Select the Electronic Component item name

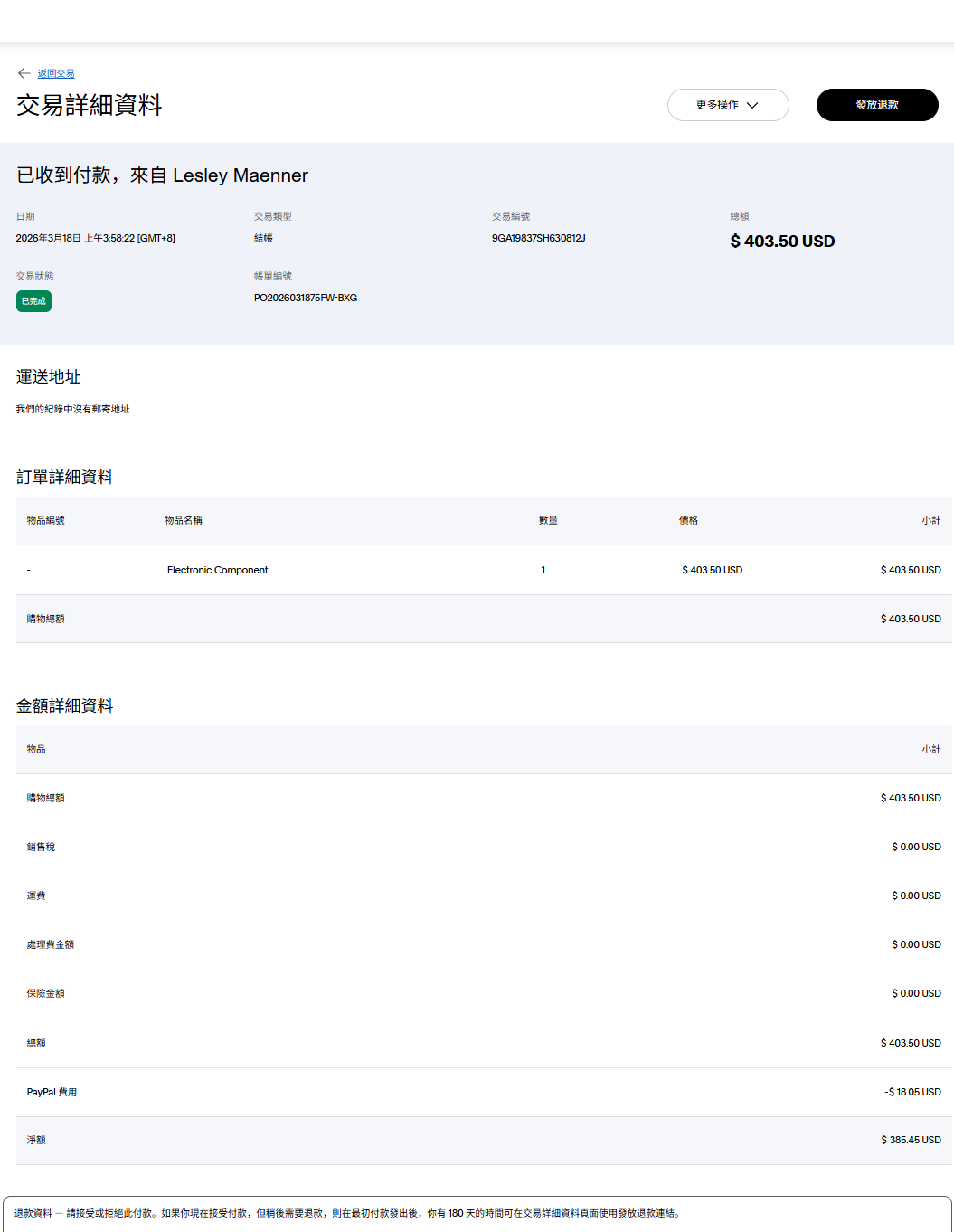click(217, 570)
